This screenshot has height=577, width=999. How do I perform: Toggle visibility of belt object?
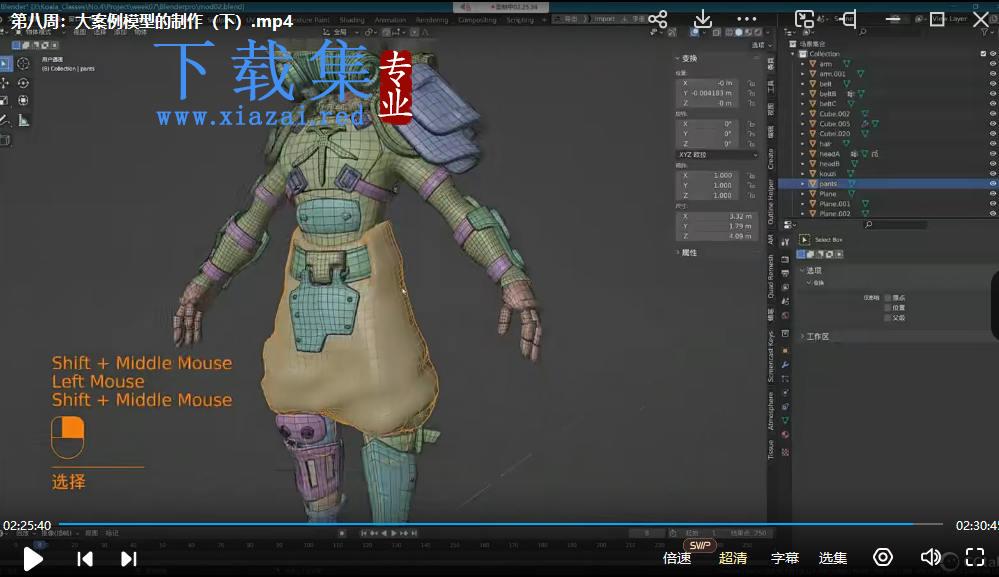point(993,83)
